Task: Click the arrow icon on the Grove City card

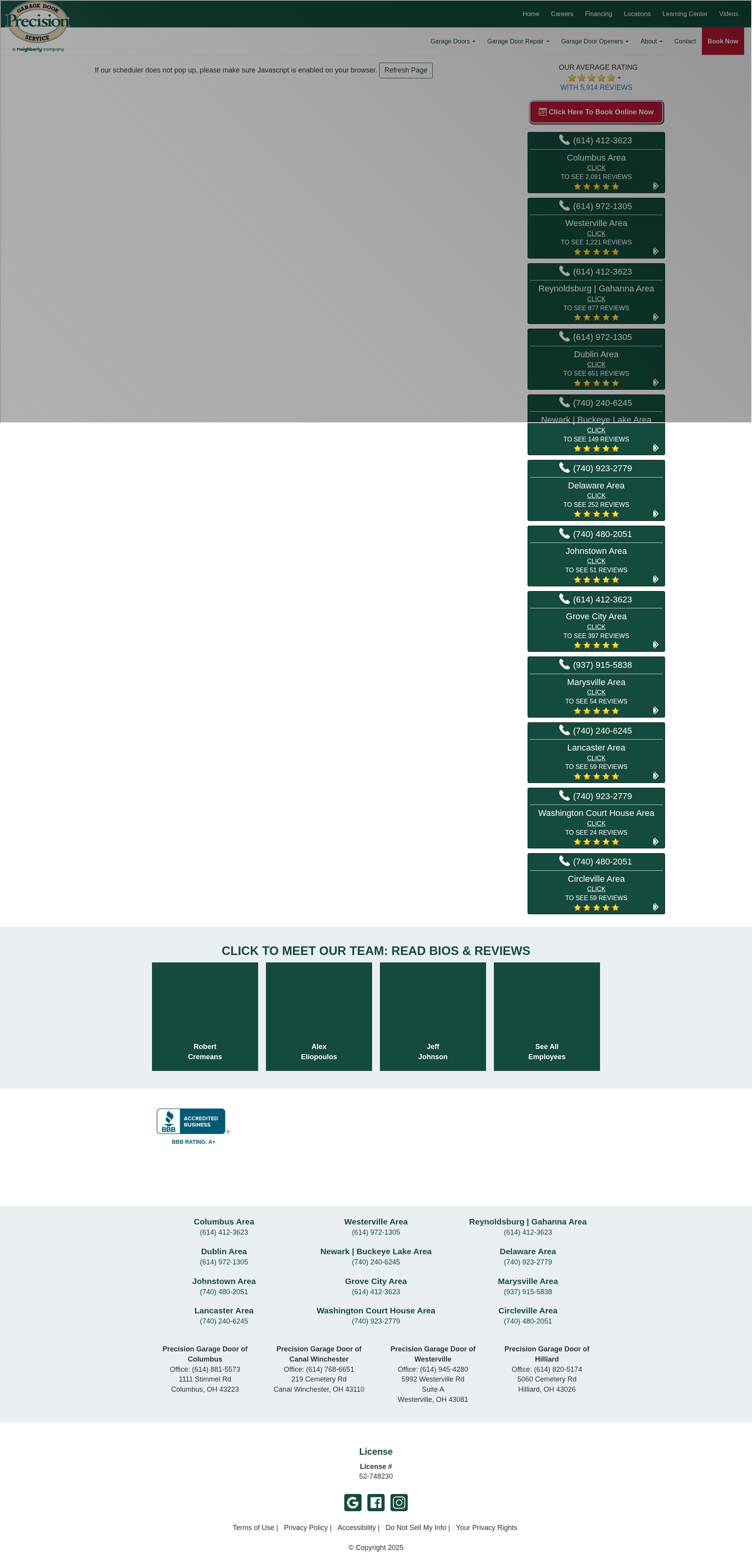Action: (656, 645)
